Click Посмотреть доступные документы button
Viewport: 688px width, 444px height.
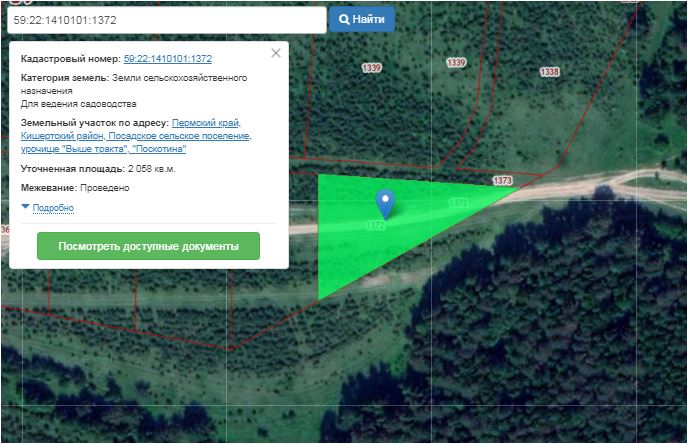pos(148,246)
